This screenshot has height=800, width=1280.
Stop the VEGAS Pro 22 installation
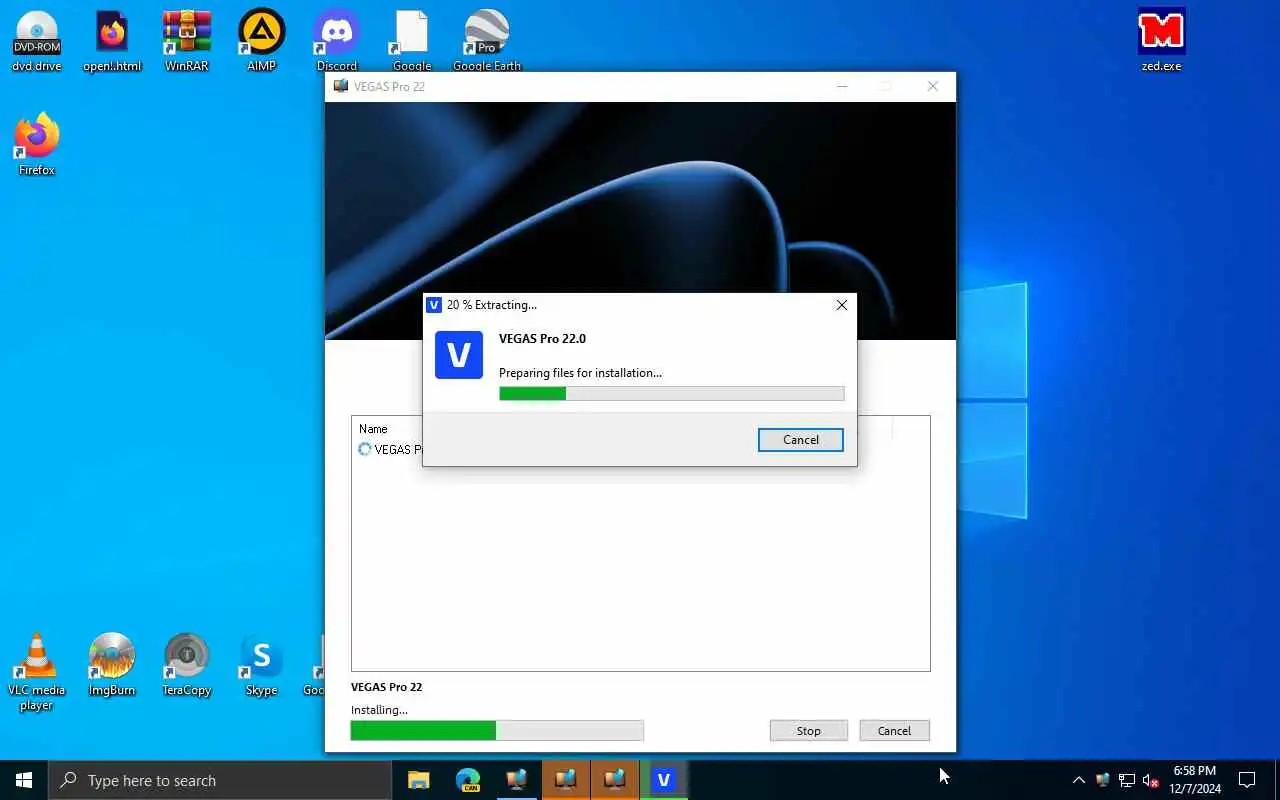[x=808, y=731]
